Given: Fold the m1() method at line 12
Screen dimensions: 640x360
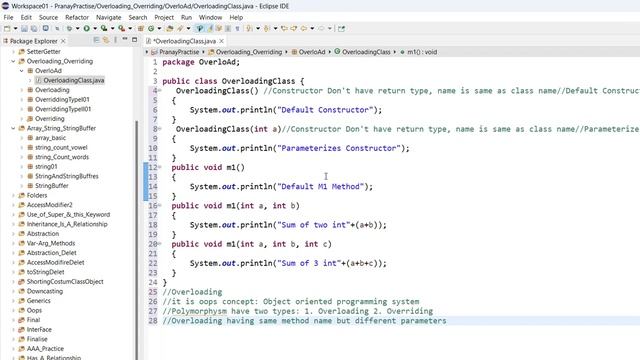Looking at the screenshot, I should tap(160, 167).
